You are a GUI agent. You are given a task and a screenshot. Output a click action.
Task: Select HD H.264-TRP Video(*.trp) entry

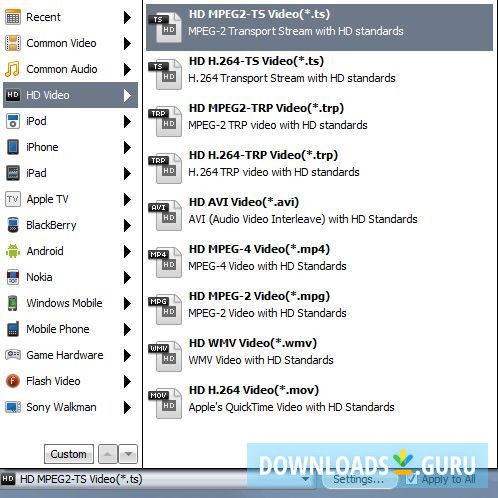pos(319,168)
